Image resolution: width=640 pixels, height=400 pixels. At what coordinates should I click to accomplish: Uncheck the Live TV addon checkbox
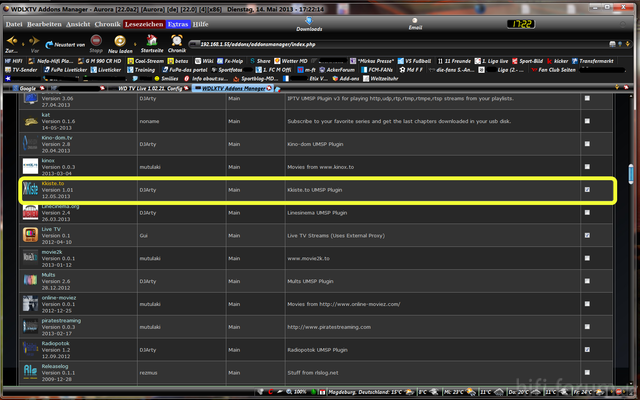coord(587,236)
